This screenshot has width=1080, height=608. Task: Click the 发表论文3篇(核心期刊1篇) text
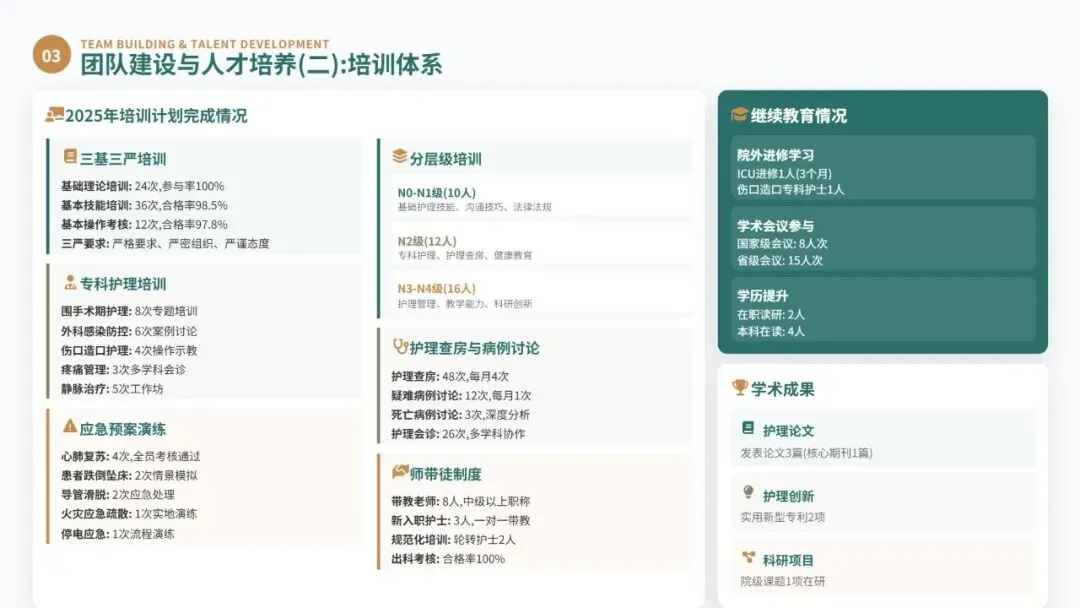coord(807,453)
